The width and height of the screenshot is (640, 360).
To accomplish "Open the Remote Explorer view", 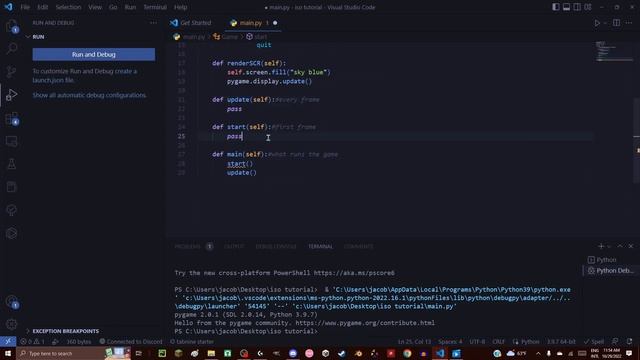I will [11, 141].
